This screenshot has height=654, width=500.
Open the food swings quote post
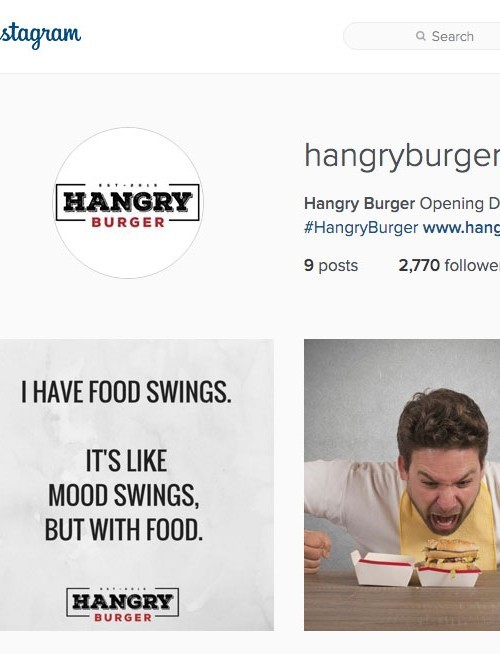click(x=137, y=485)
